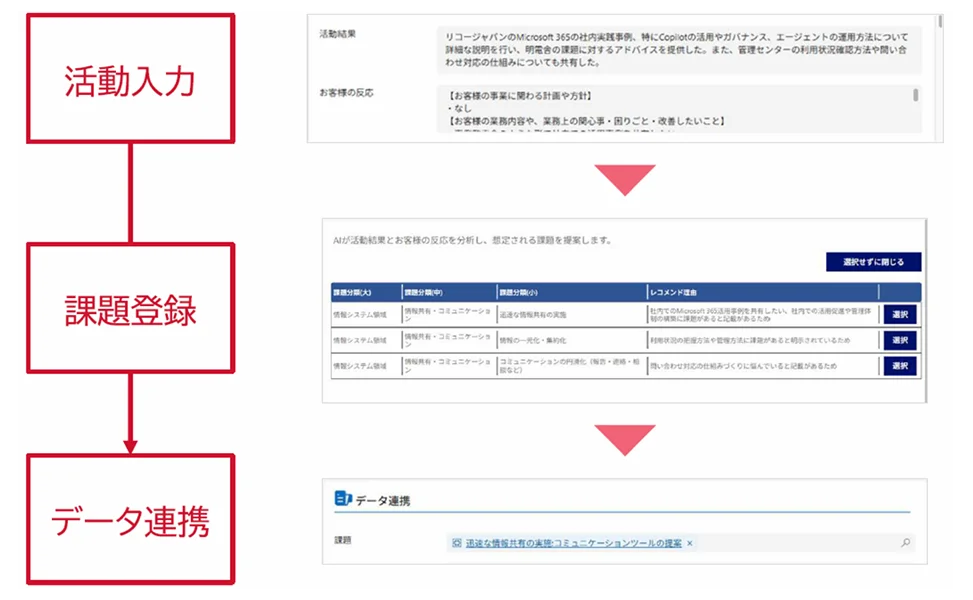This screenshot has width=973, height=600.
Task: Click the データ連携 step box
Action: pyautogui.click(x=130, y=520)
